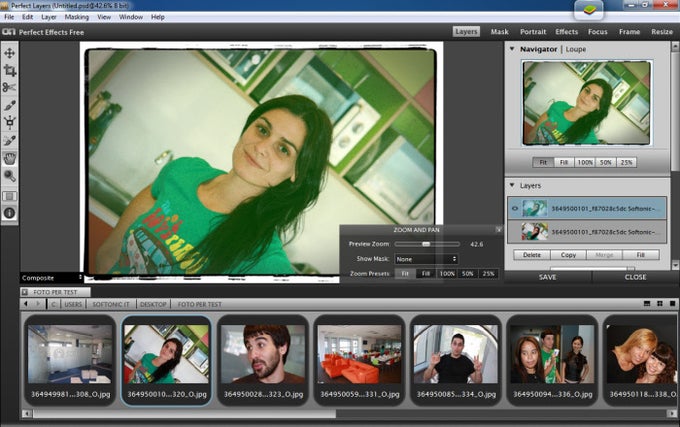Select Fill in Navigator zoom presets
This screenshot has height=427, width=680.
click(x=564, y=163)
